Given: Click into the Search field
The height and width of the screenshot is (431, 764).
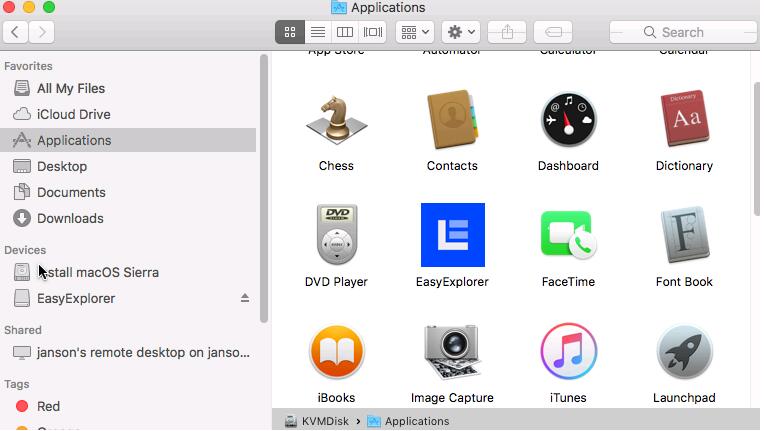Looking at the screenshot, I should 683,32.
